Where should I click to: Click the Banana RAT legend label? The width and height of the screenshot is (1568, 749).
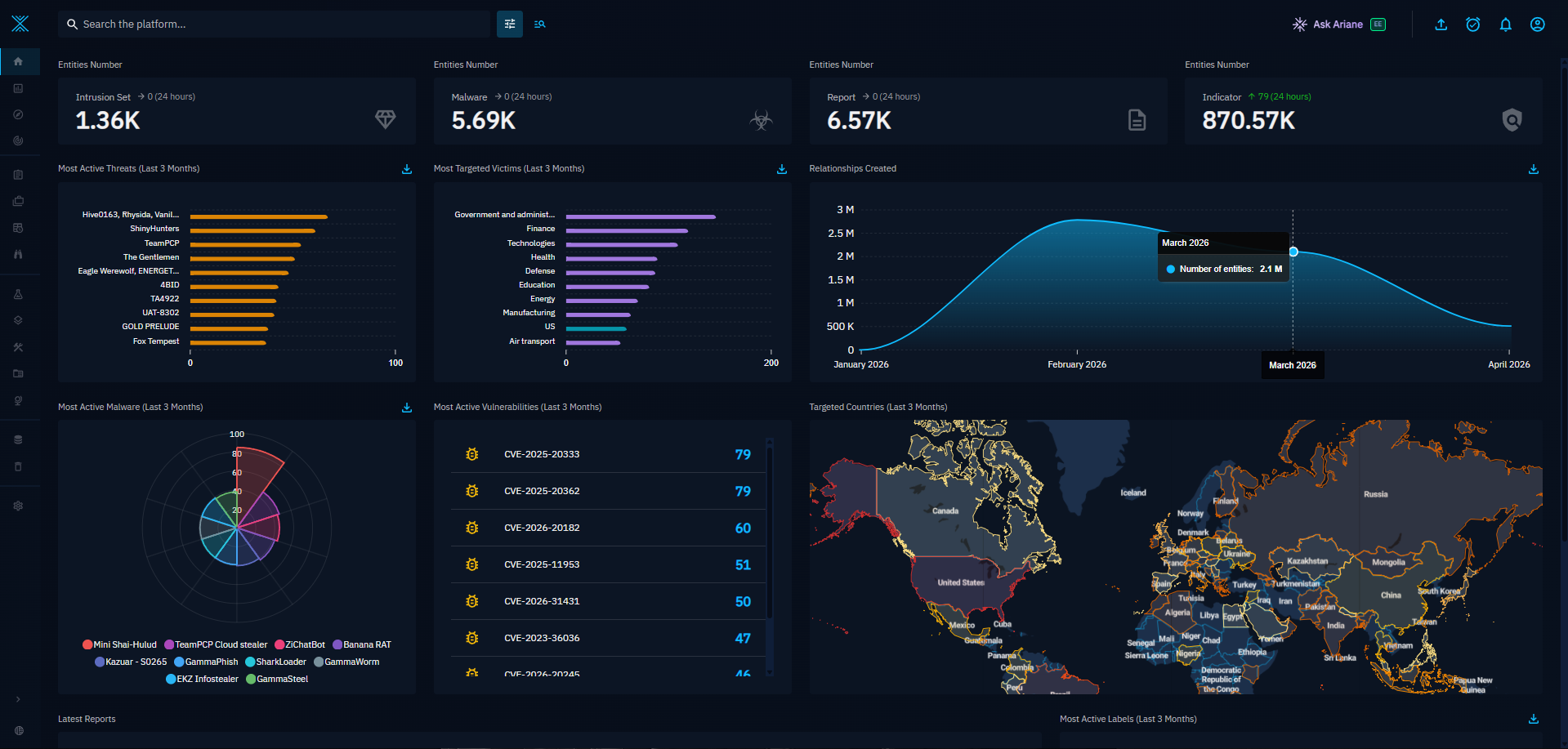coord(368,644)
